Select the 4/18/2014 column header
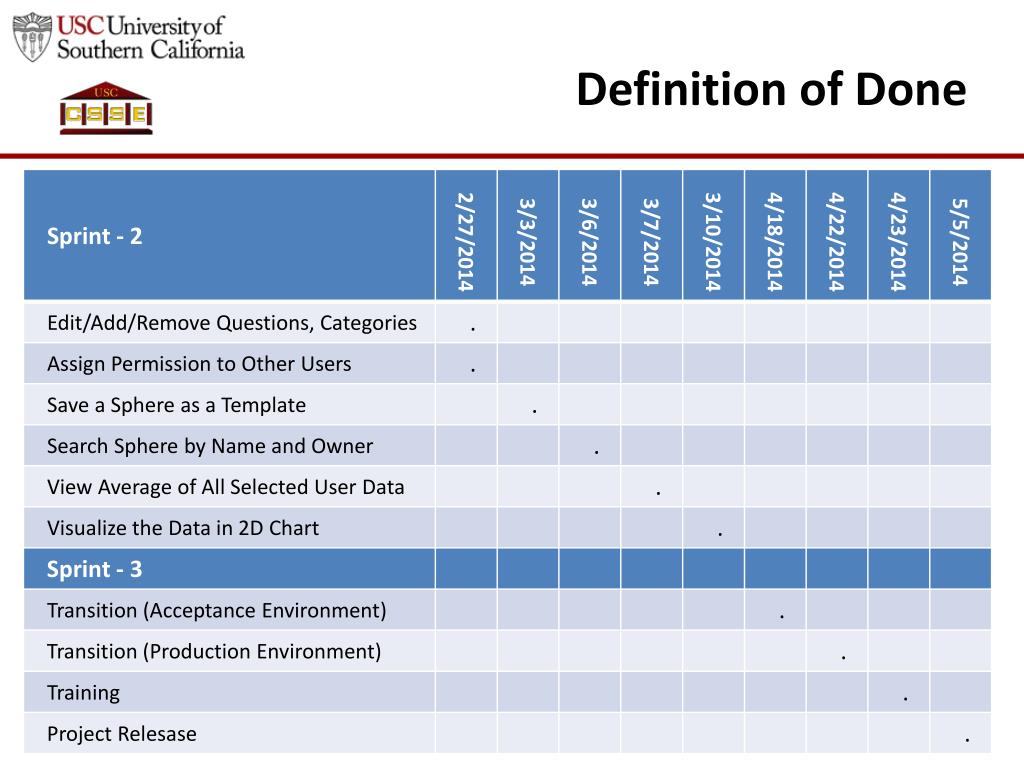1024x768 pixels. tap(775, 235)
